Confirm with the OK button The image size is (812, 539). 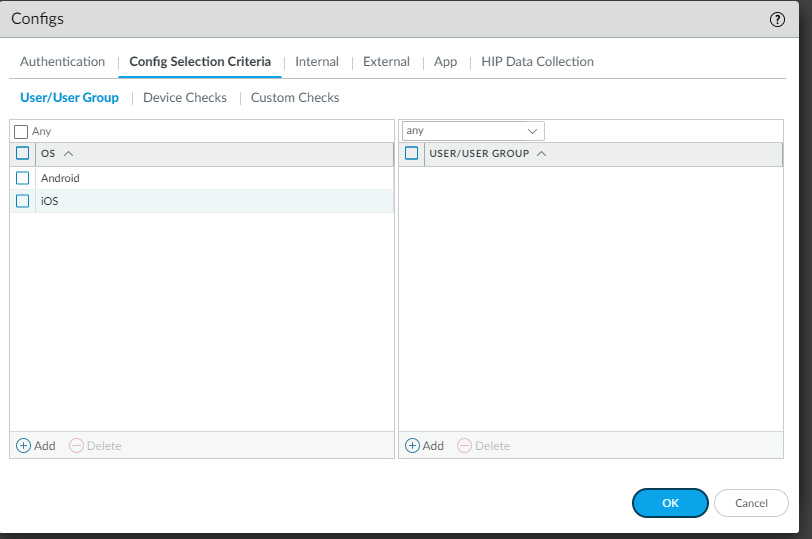[x=670, y=503]
